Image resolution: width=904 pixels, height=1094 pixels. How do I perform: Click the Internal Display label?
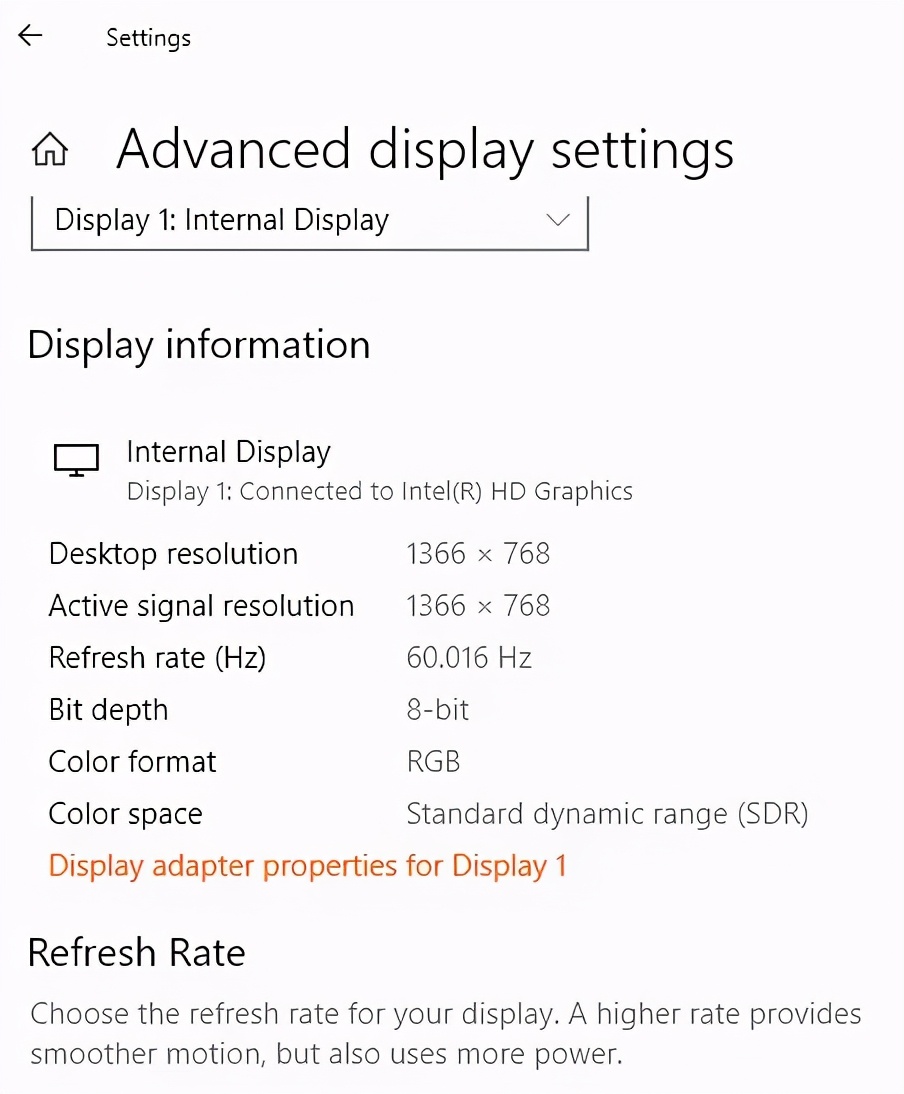coord(228,452)
